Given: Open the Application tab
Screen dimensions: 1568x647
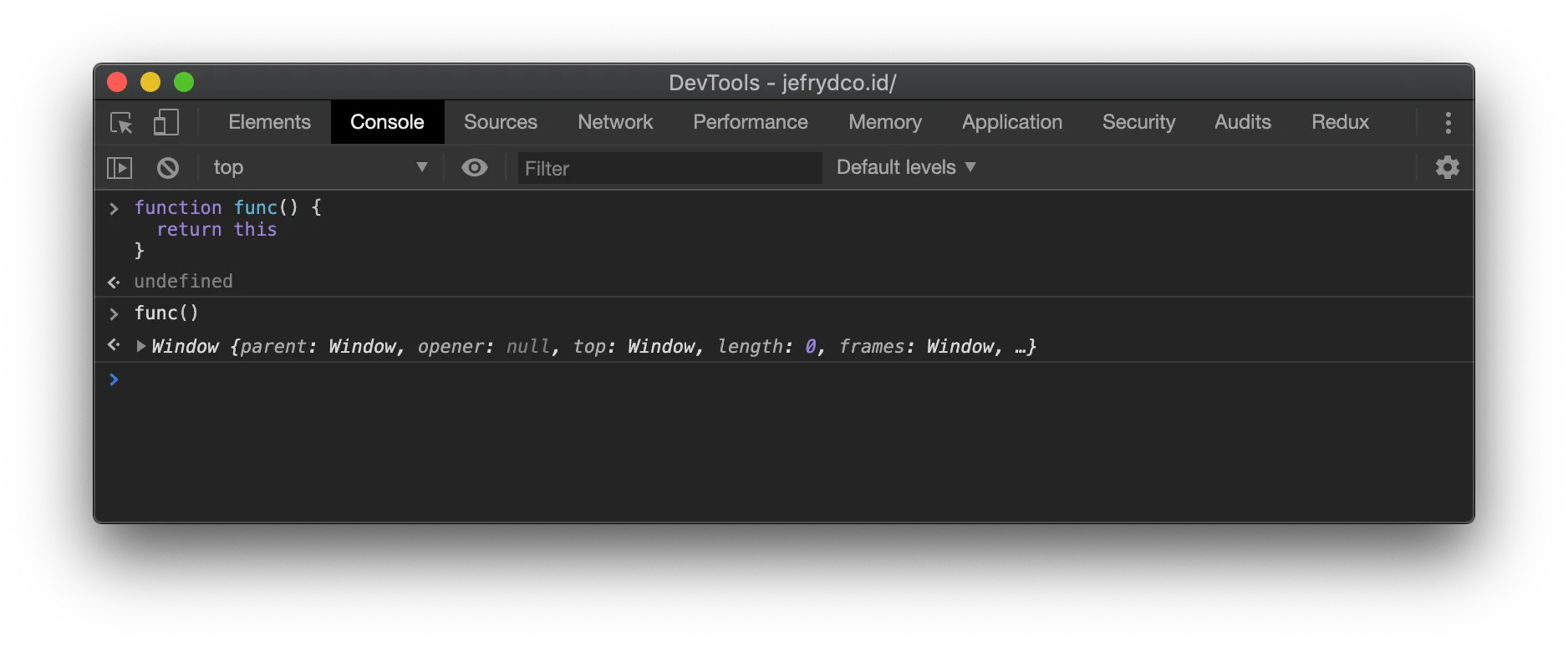Looking at the screenshot, I should click(x=1011, y=122).
